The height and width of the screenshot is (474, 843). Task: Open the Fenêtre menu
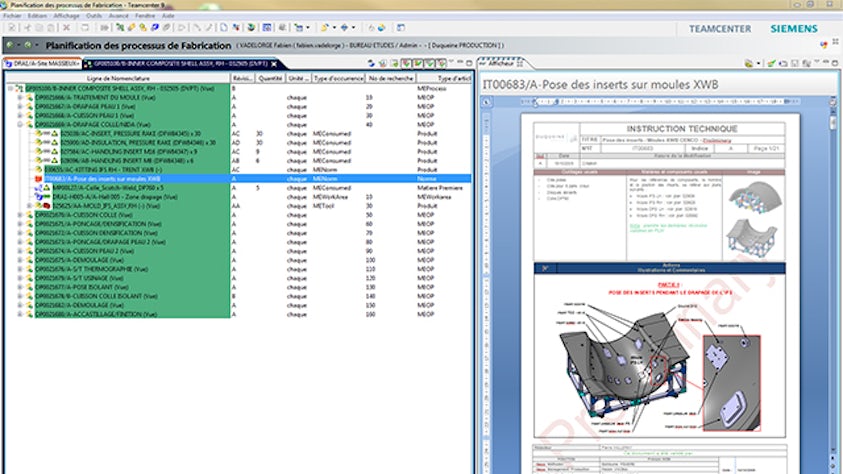point(145,16)
